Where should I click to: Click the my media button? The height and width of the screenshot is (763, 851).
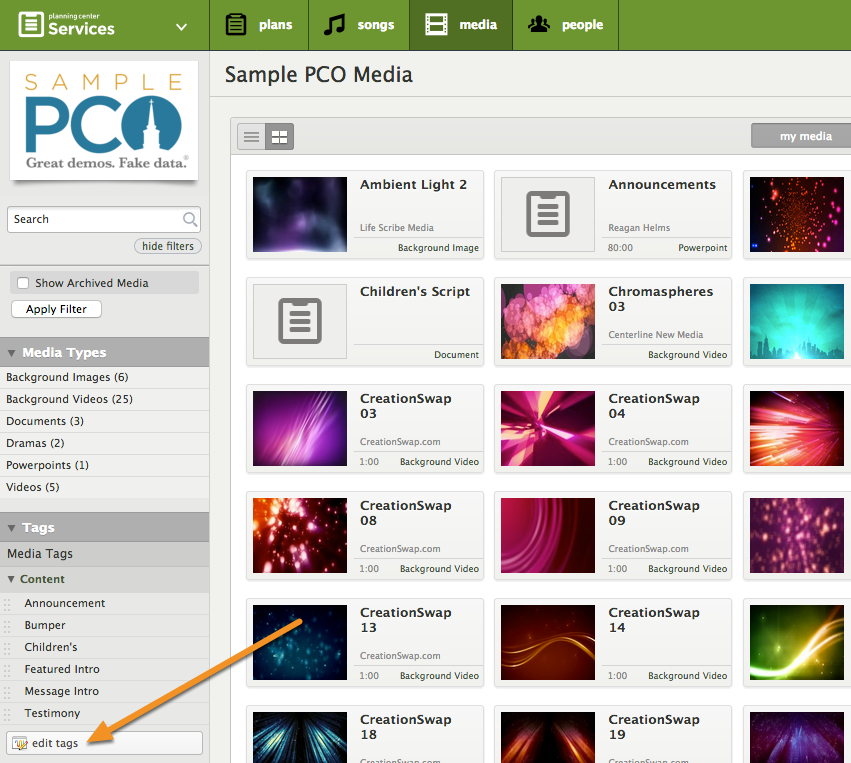coord(801,136)
